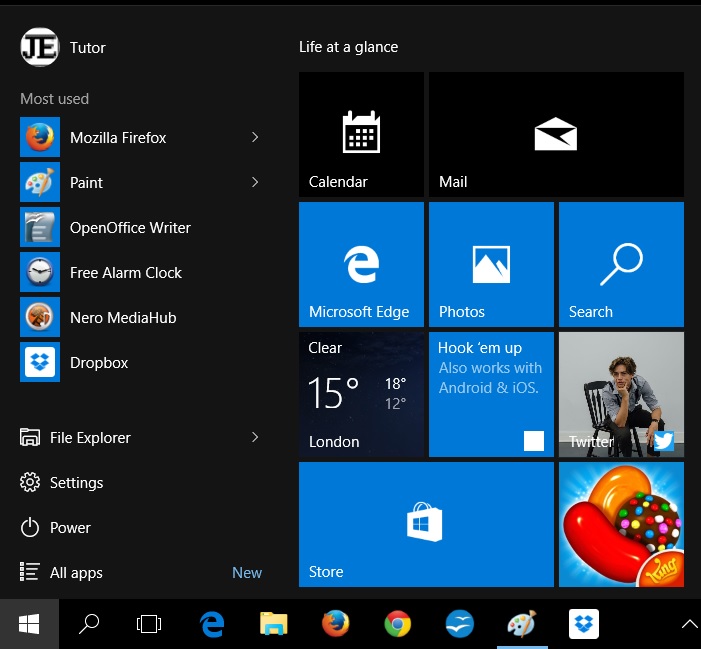Click the Tutor user account avatar

point(40,47)
